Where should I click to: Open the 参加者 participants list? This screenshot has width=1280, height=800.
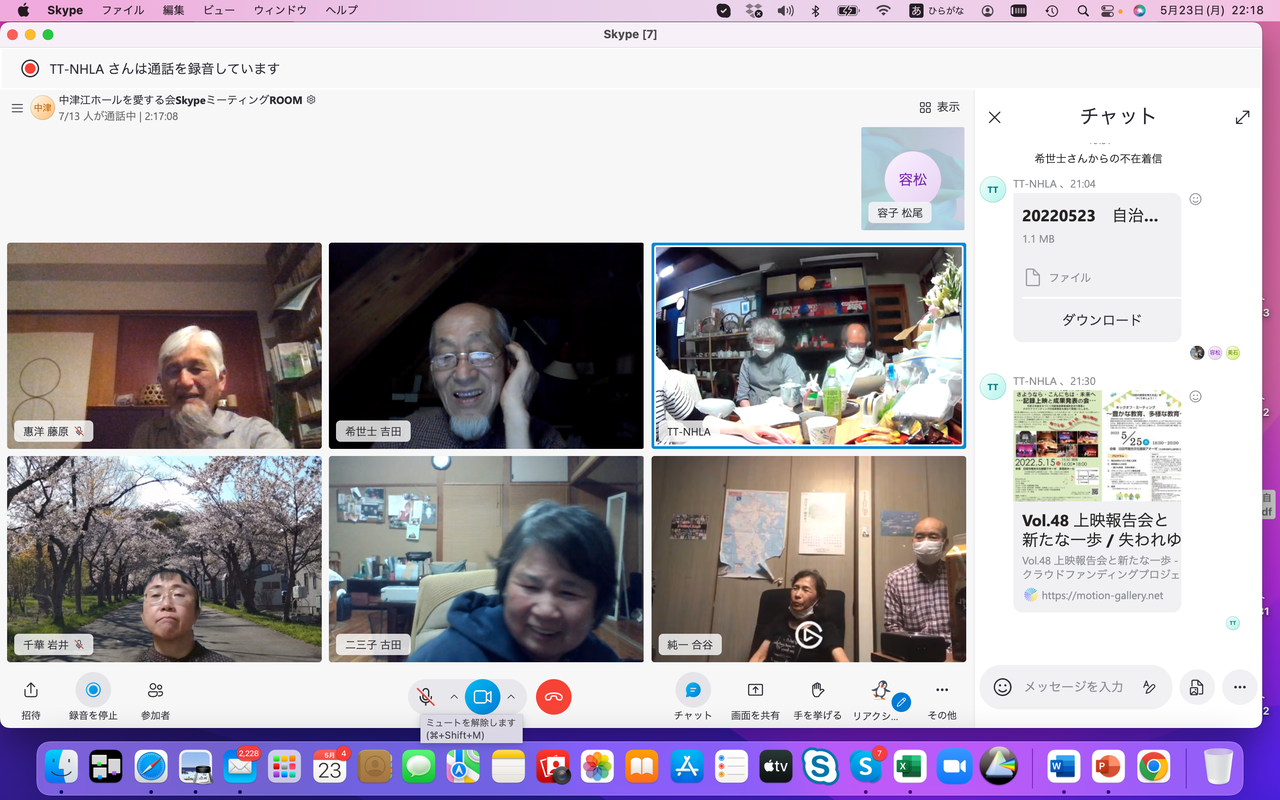coord(155,691)
